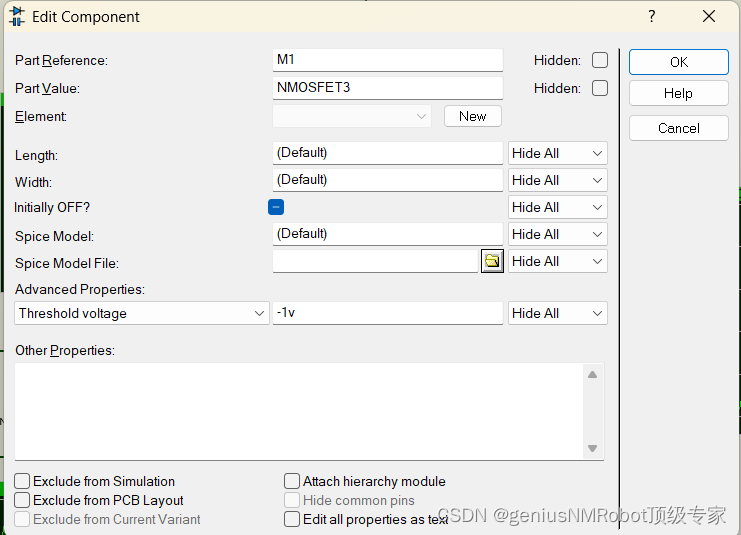
Task: Enable Exclude from Simulation
Action: coord(22,481)
